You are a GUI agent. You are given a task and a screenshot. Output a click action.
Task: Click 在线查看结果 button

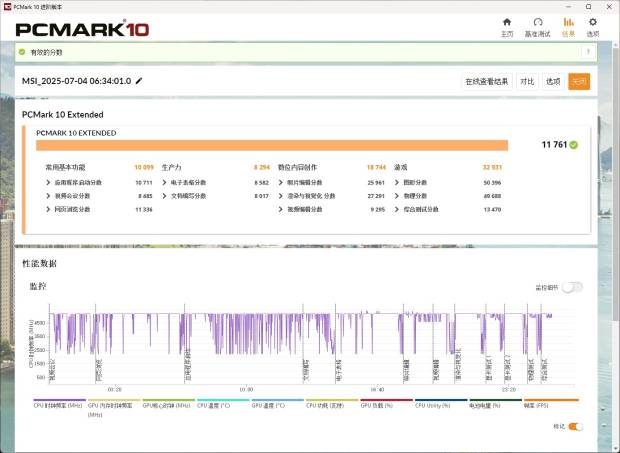coord(487,81)
